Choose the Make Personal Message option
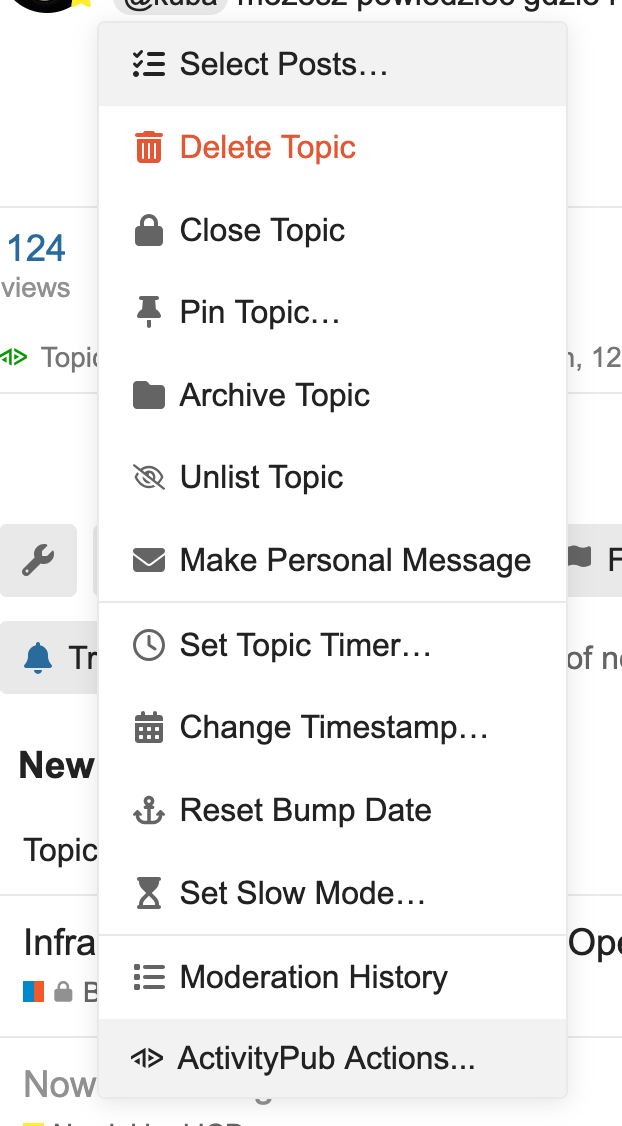This screenshot has width=622, height=1126. [333, 560]
